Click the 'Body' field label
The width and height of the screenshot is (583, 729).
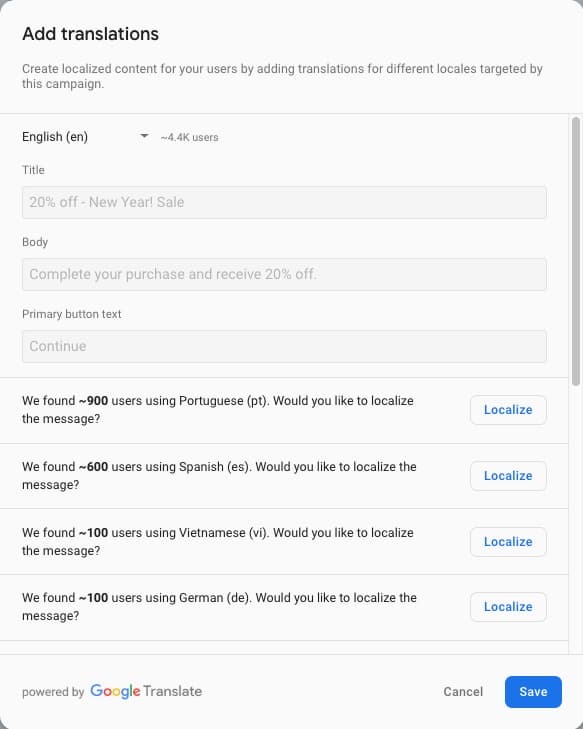pyautogui.click(x=35, y=242)
